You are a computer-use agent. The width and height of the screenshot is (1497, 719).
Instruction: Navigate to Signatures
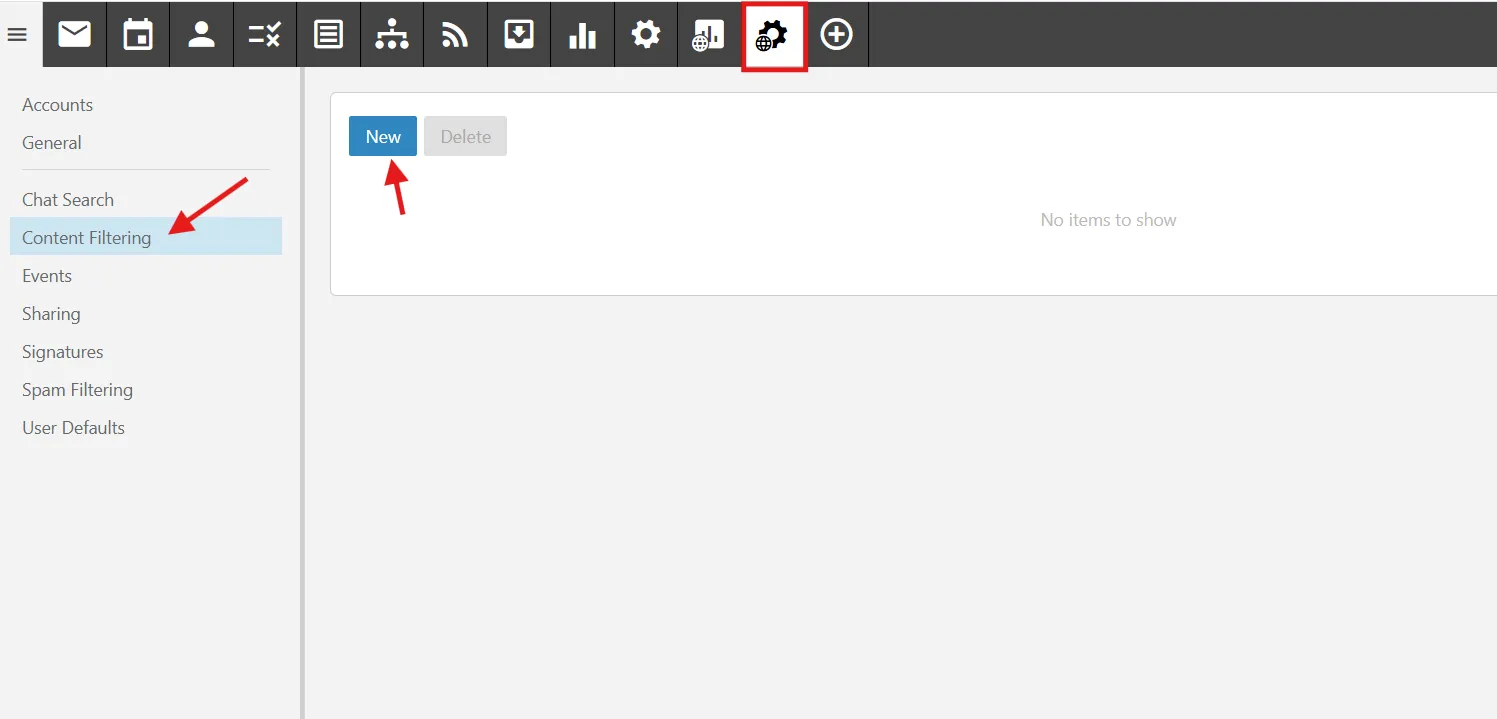pyautogui.click(x=63, y=352)
